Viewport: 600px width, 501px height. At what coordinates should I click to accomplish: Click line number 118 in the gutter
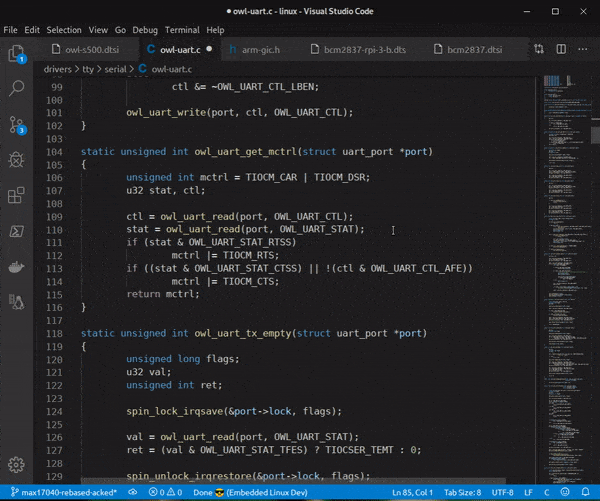point(54,334)
